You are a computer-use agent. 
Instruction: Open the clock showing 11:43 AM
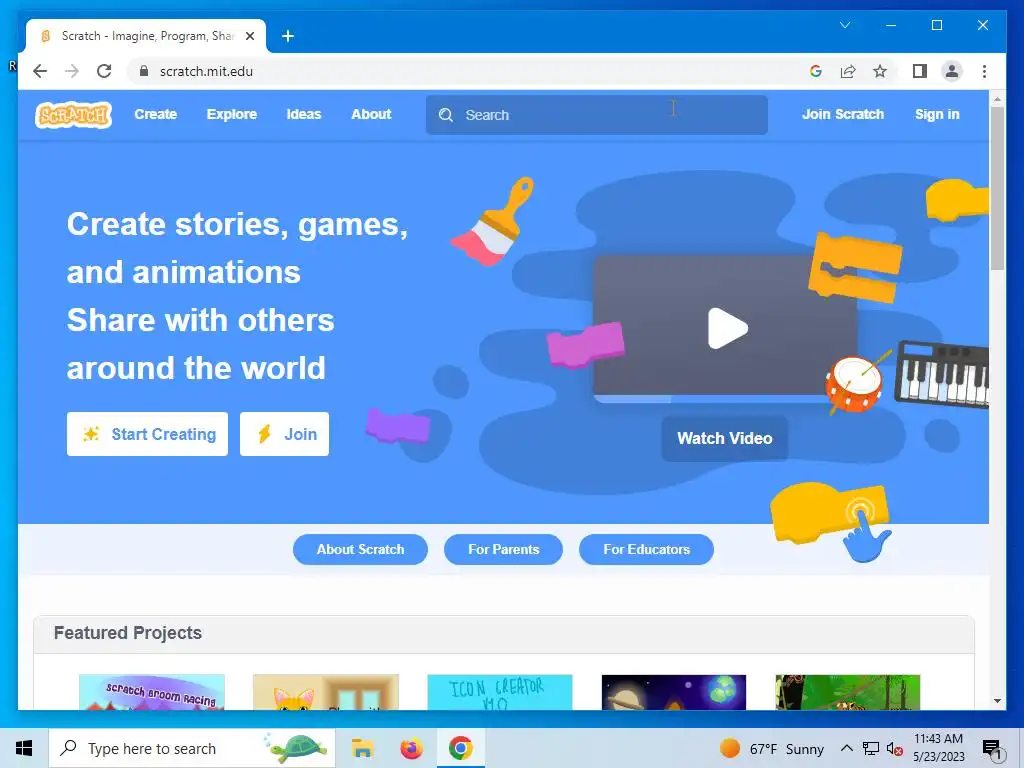(x=938, y=748)
